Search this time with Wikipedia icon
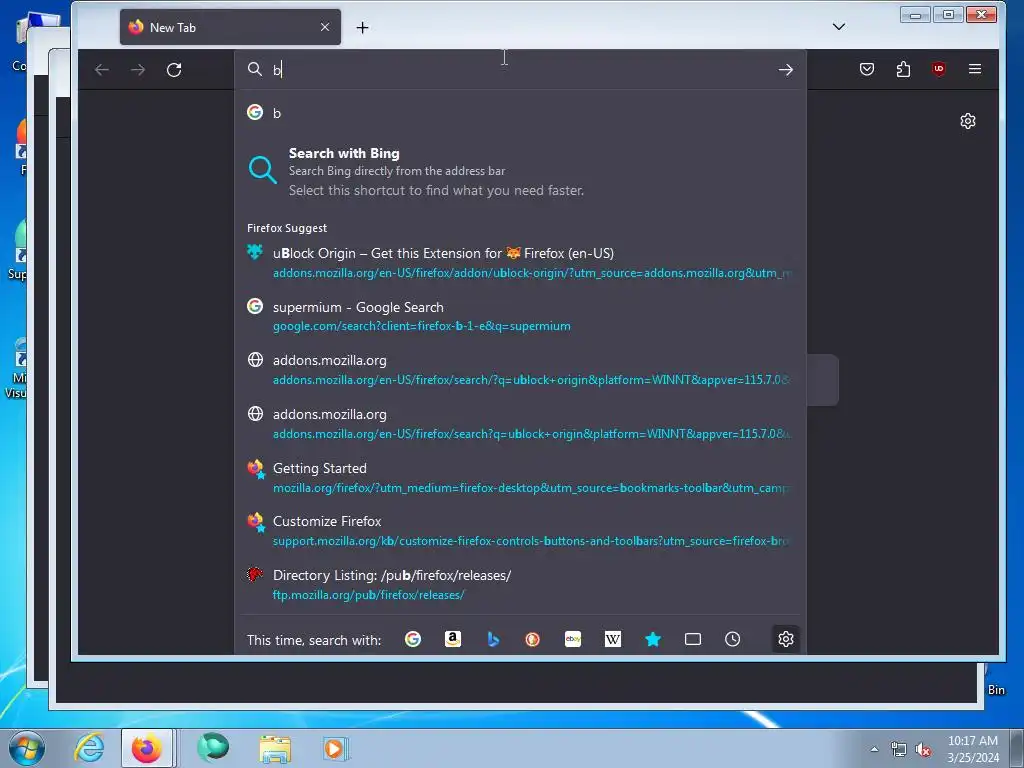 613,639
